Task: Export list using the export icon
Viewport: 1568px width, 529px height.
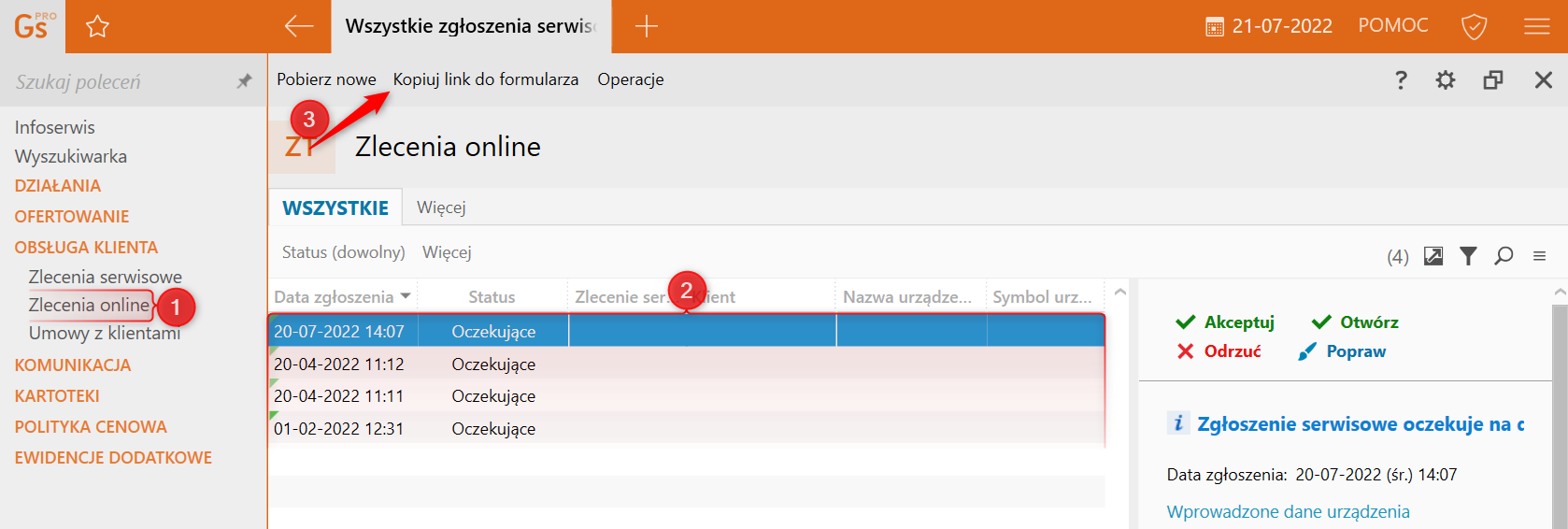Action: (1433, 256)
